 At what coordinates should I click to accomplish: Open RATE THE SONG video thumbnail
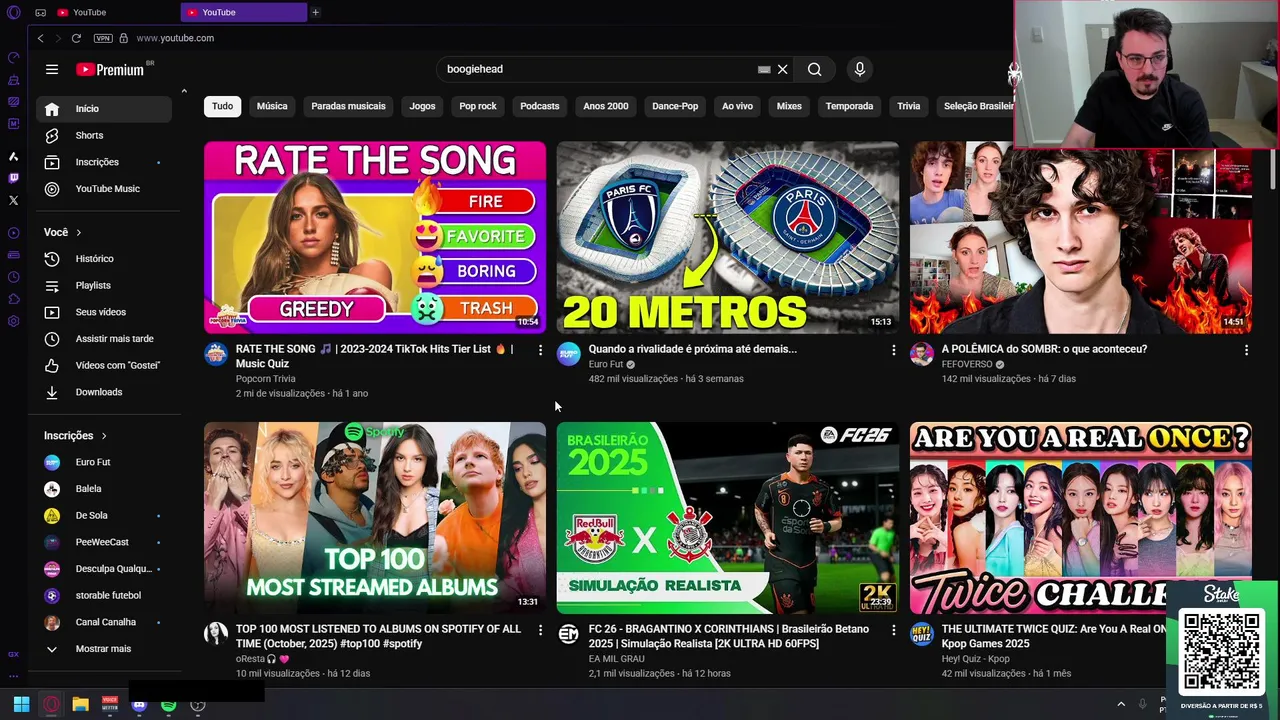pos(375,237)
